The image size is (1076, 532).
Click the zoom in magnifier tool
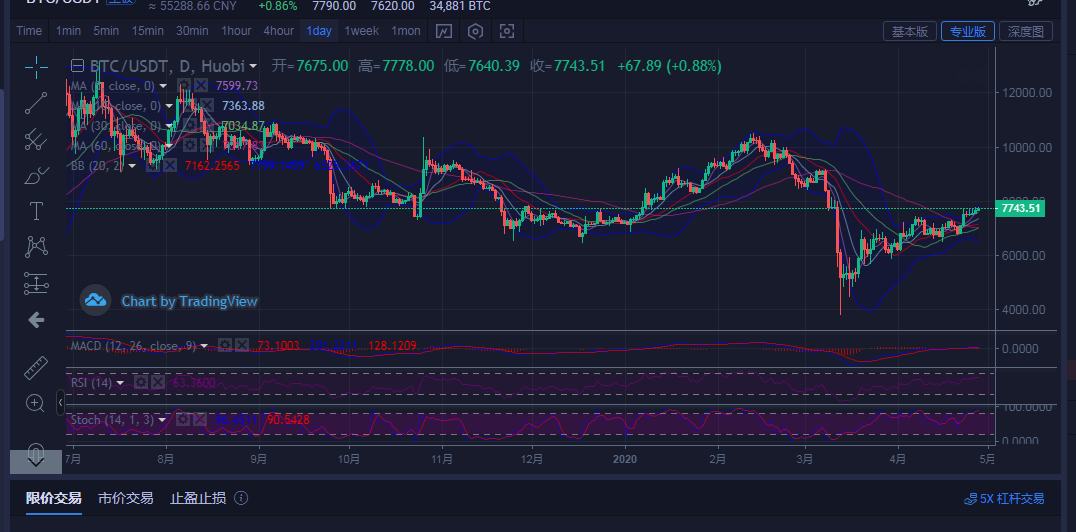coord(36,403)
